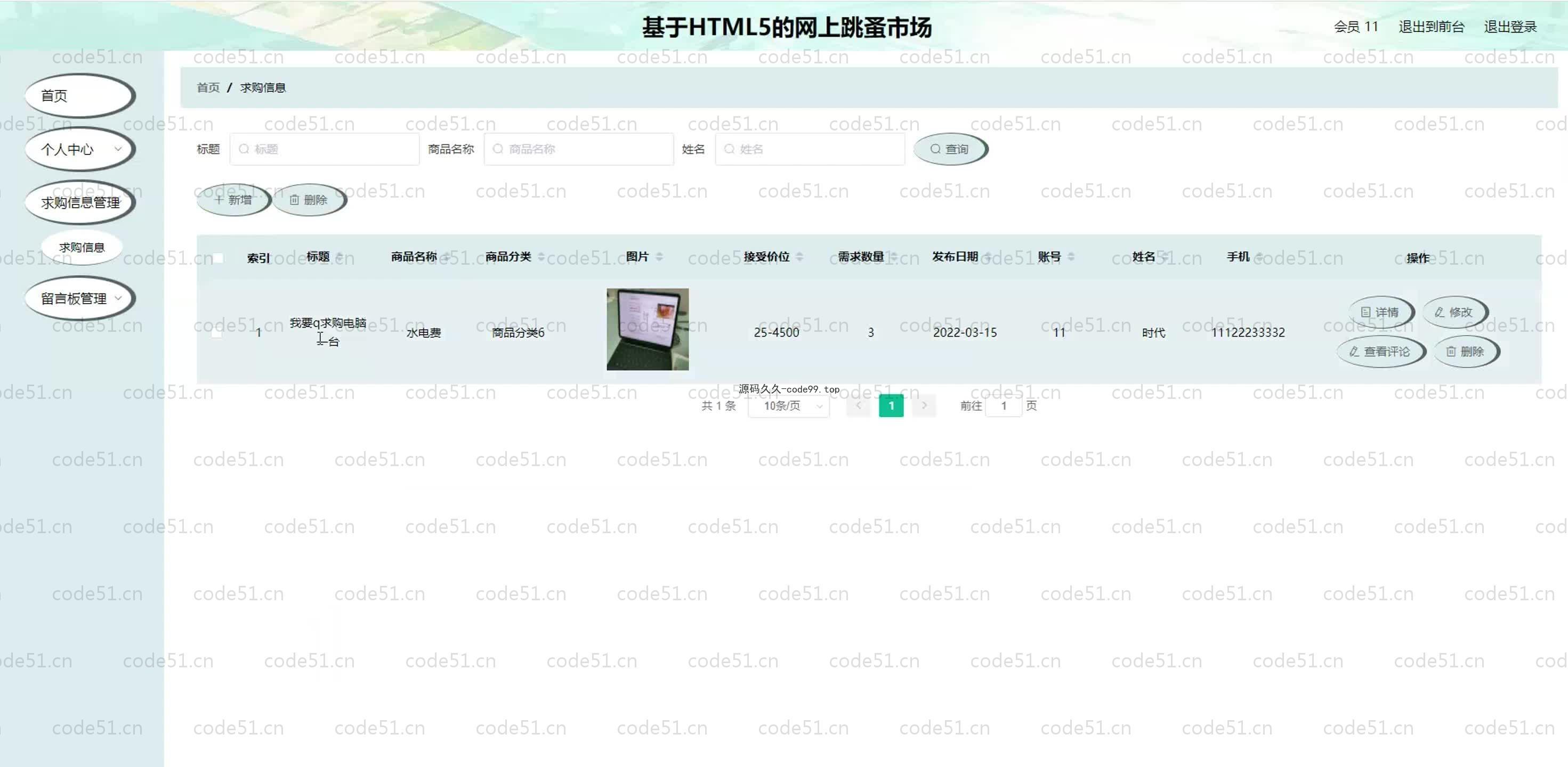
Task: Sort by the 商品分类 column arrows
Action: [x=541, y=257]
